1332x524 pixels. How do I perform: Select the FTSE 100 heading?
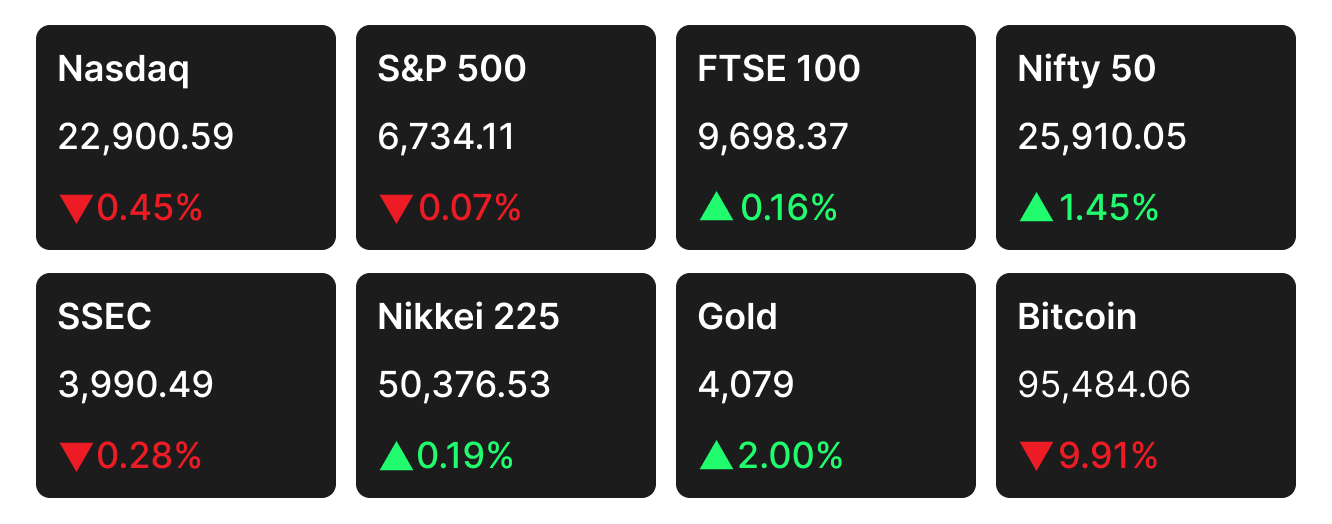pyautogui.click(x=779, y=69)
